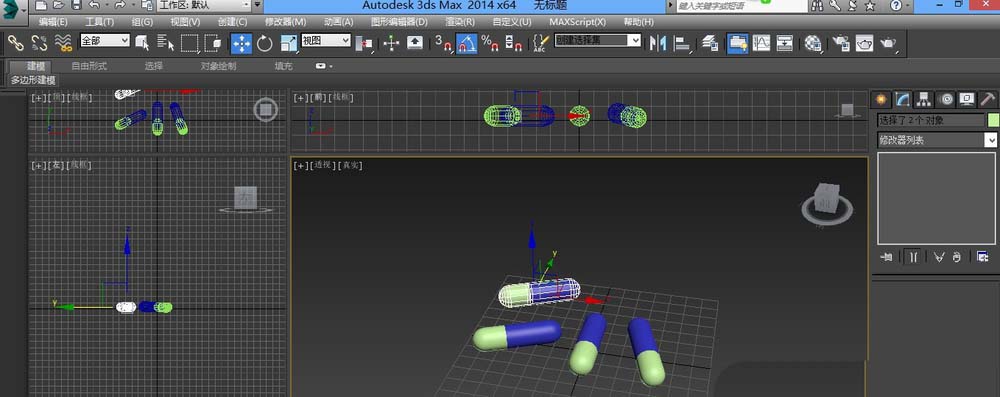Toggle the Percent Snap button
1000x397 pixels.
click(x=490, y=43)
